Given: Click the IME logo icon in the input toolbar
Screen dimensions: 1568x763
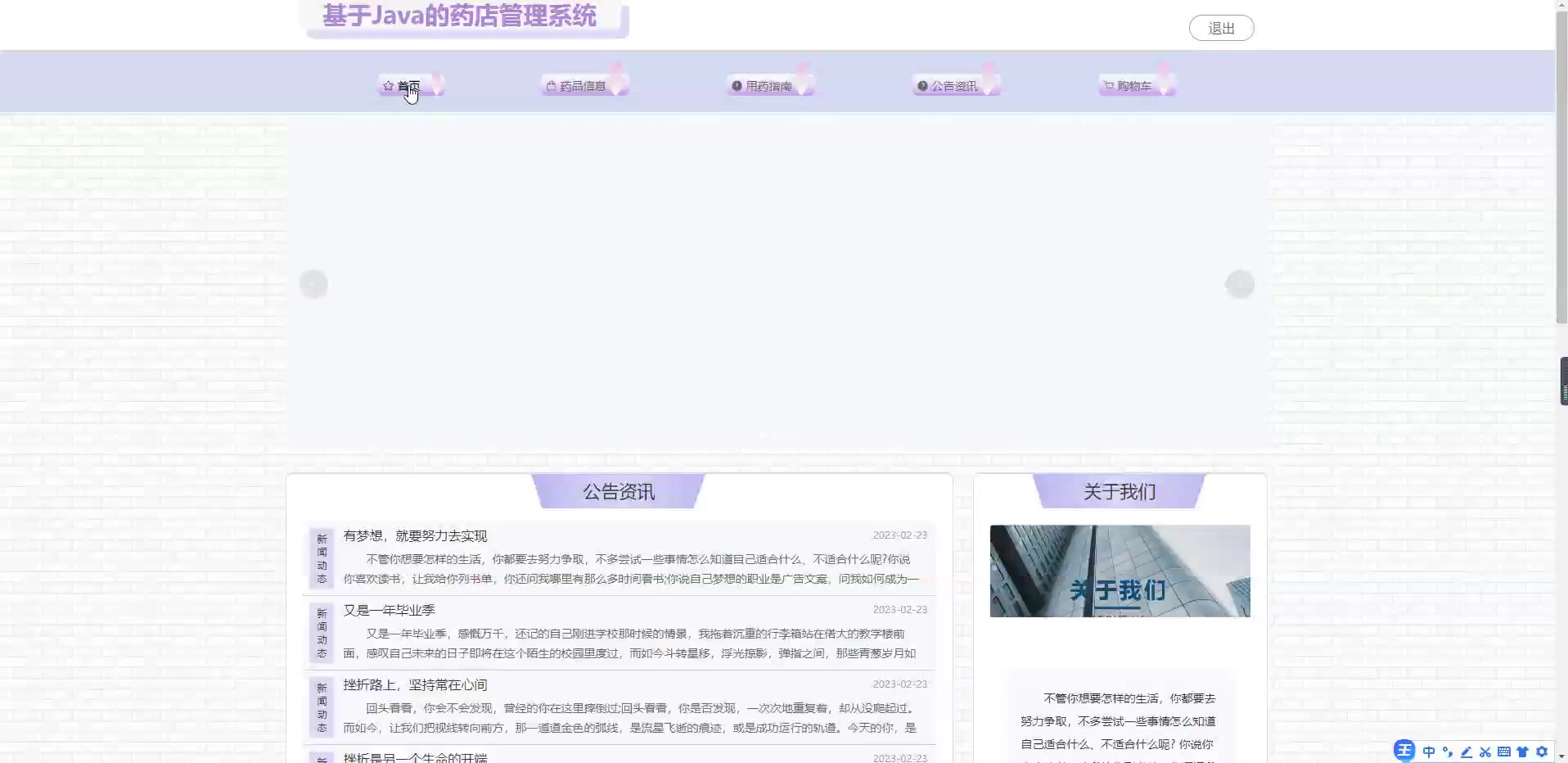Looking at the screenshot, I should point(1404,751).
